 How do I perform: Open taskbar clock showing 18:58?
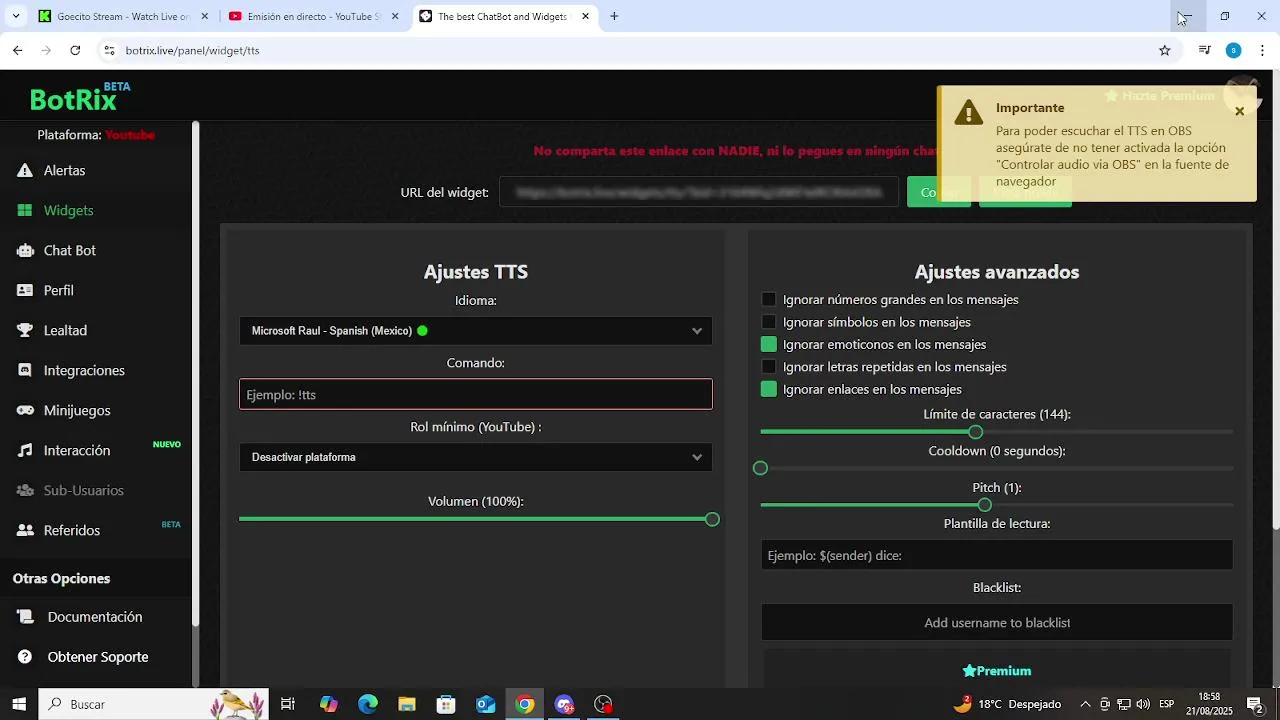coord(1209,703)
